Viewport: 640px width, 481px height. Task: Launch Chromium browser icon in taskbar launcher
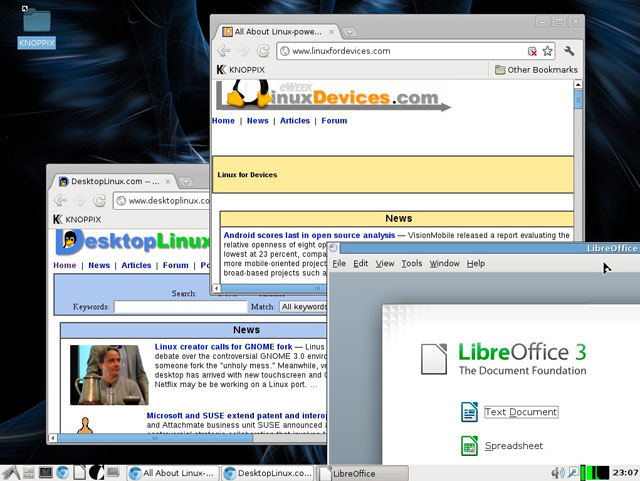62,473
